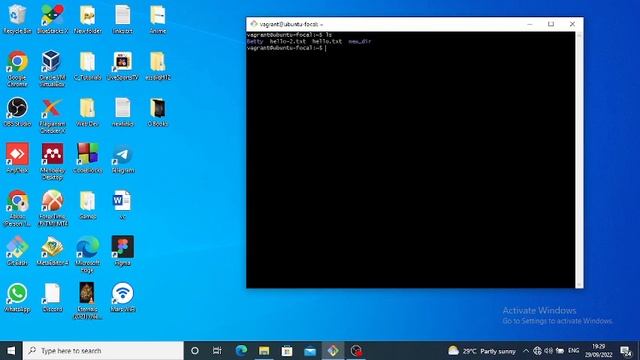
Task: Open Task View on the taskbar
Action: (x=217, y=351)
